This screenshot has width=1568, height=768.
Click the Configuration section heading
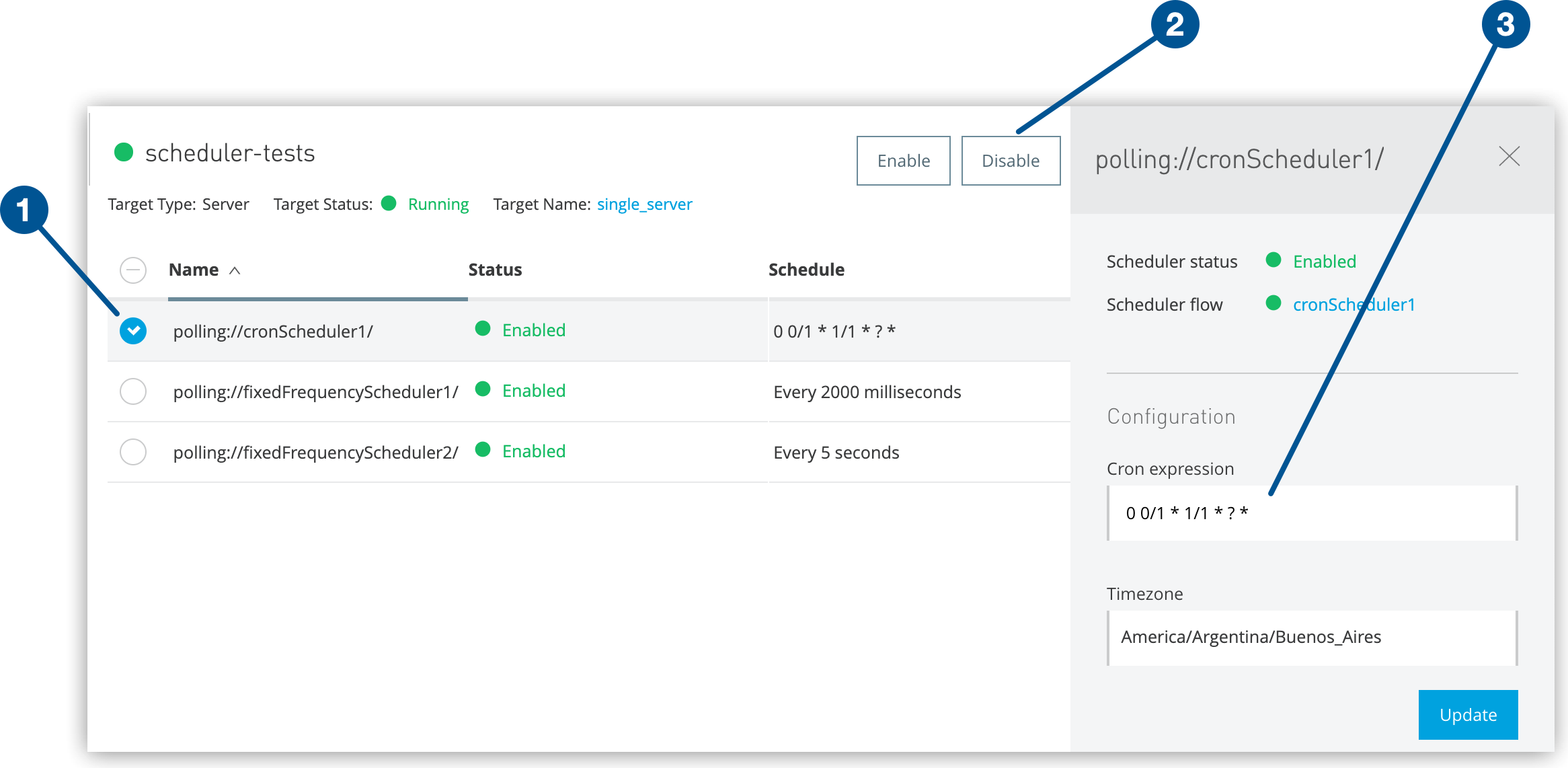[x=1171, y=417]
